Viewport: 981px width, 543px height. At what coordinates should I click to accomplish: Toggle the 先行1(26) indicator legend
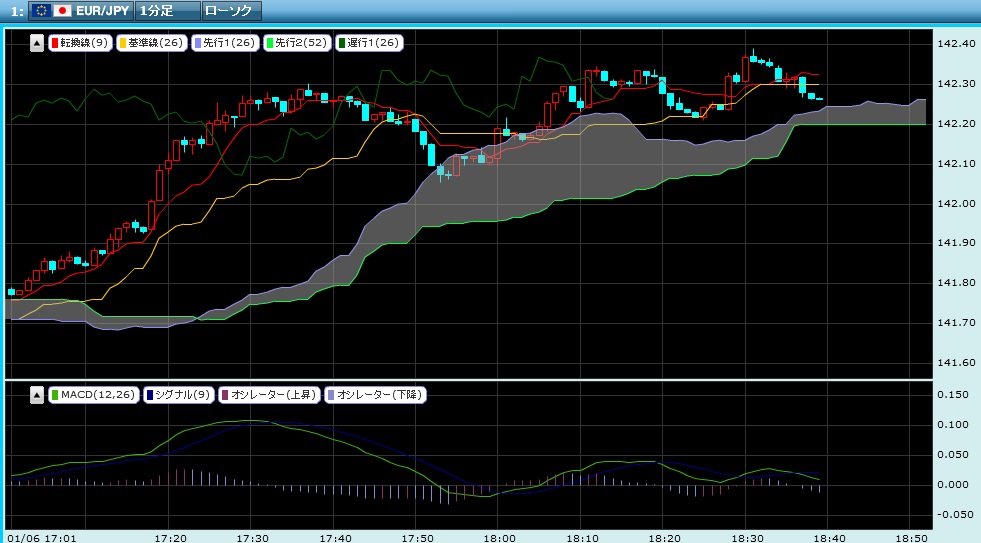(x=225, y=43)
